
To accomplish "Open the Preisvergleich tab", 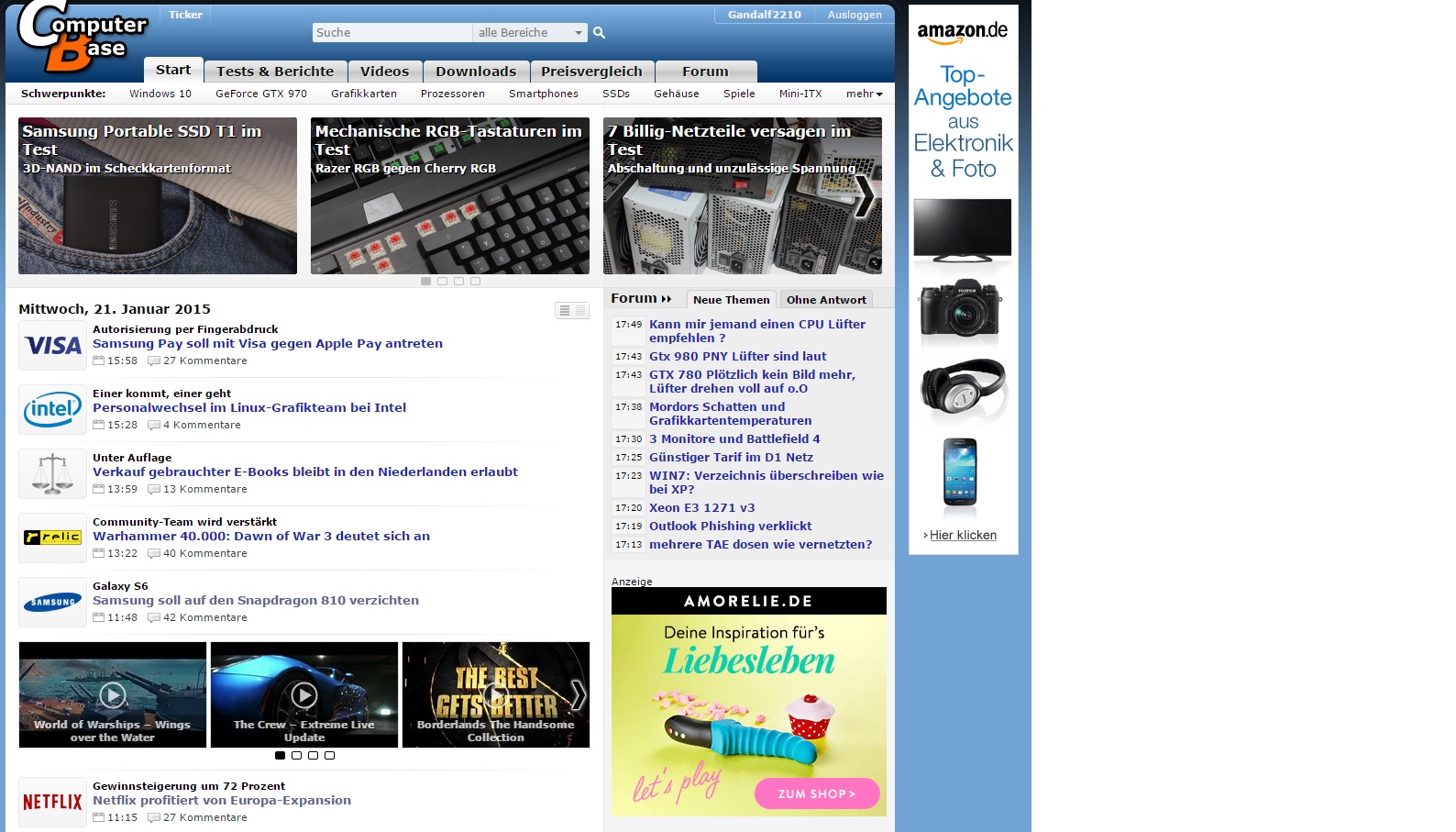I will (591, 72).
